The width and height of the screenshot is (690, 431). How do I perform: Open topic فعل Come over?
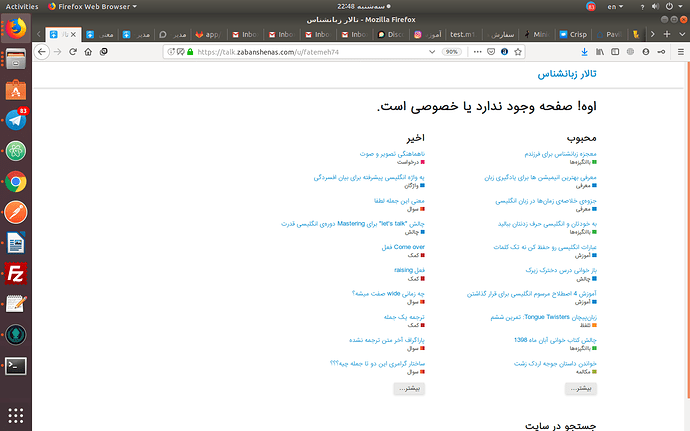tap(403, 247)
